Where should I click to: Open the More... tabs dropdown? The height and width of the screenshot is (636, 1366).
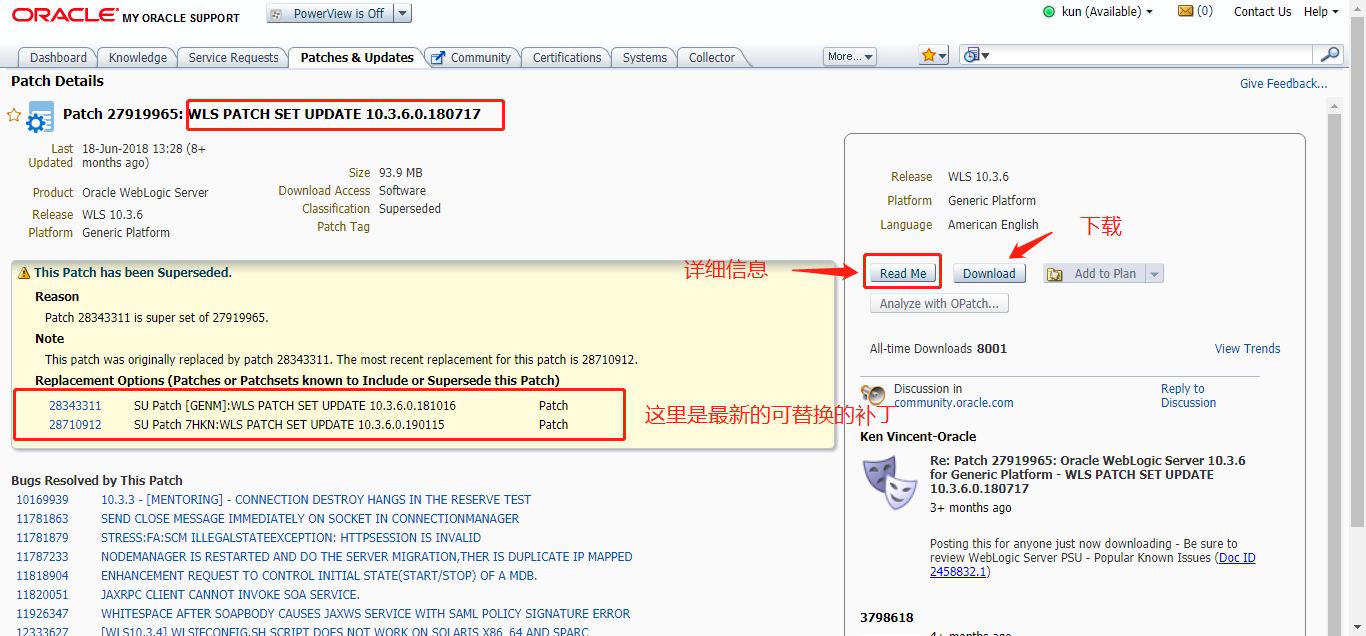850,57
